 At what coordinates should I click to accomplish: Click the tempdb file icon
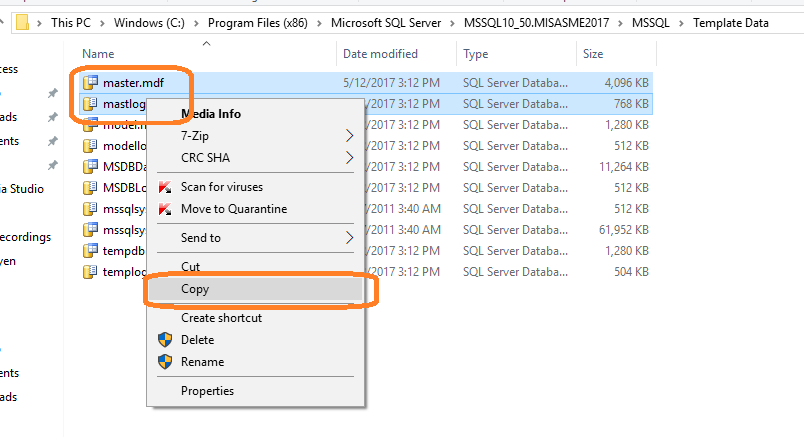pyautogui.click(x=90, y=250)
